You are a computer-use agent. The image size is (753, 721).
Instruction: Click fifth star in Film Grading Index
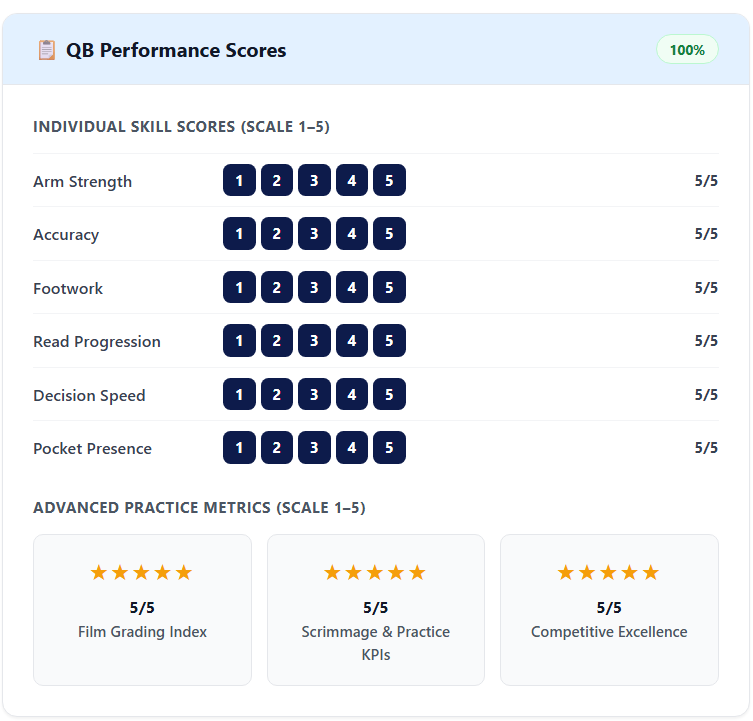pos(183,573)
